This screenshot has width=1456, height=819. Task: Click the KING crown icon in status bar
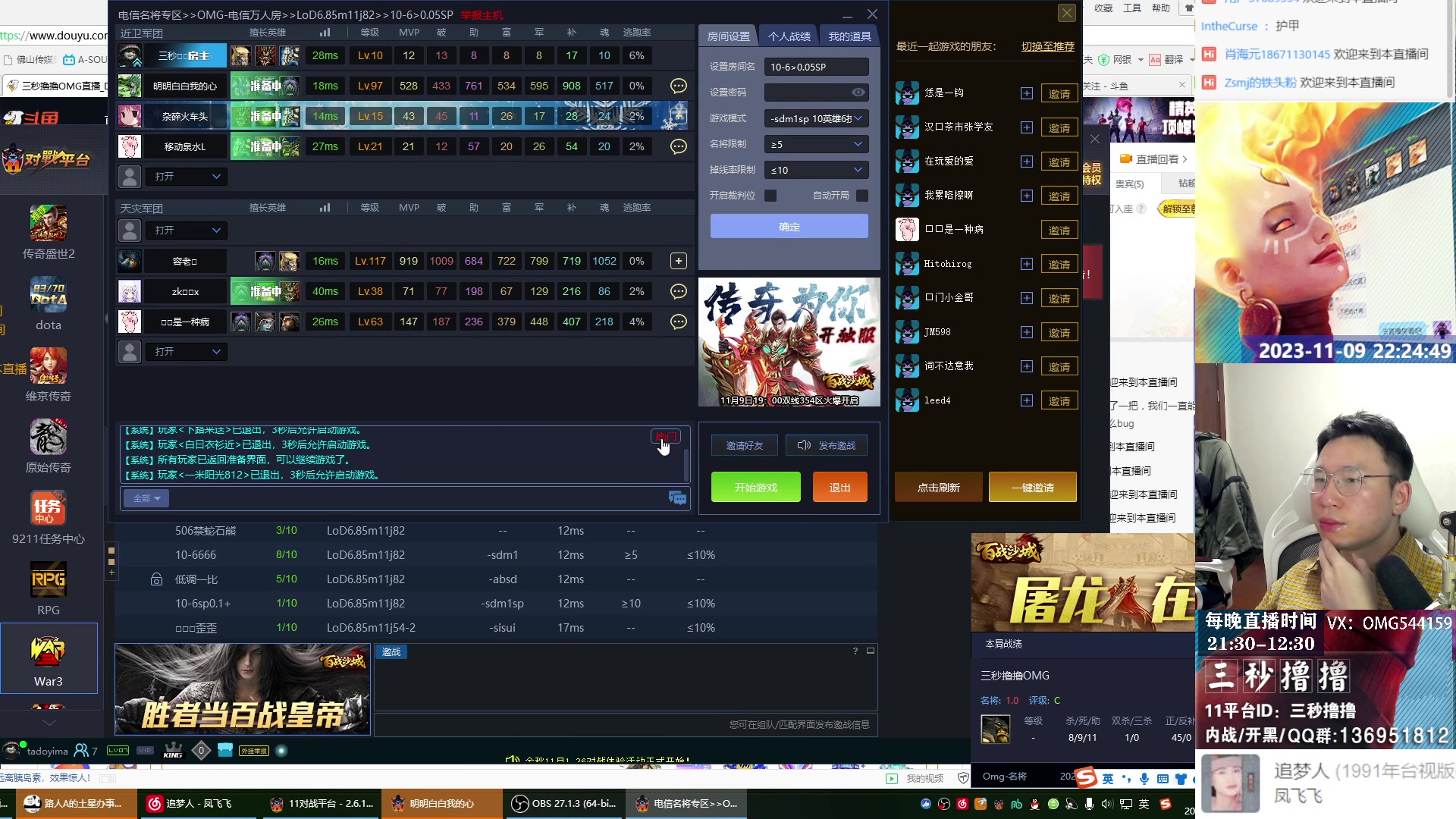pos(173,750)
